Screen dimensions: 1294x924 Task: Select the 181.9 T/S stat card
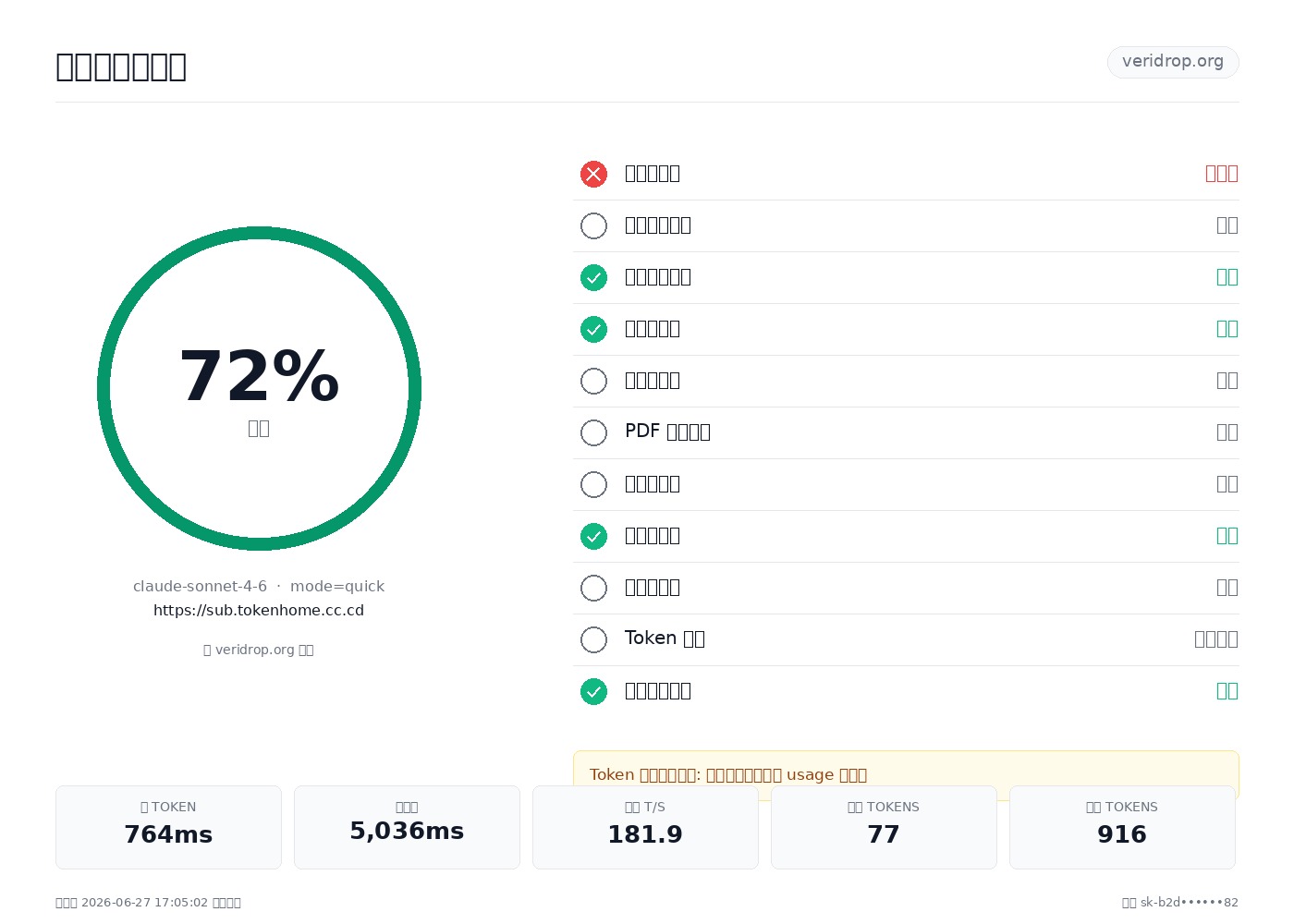click(645, 827)
